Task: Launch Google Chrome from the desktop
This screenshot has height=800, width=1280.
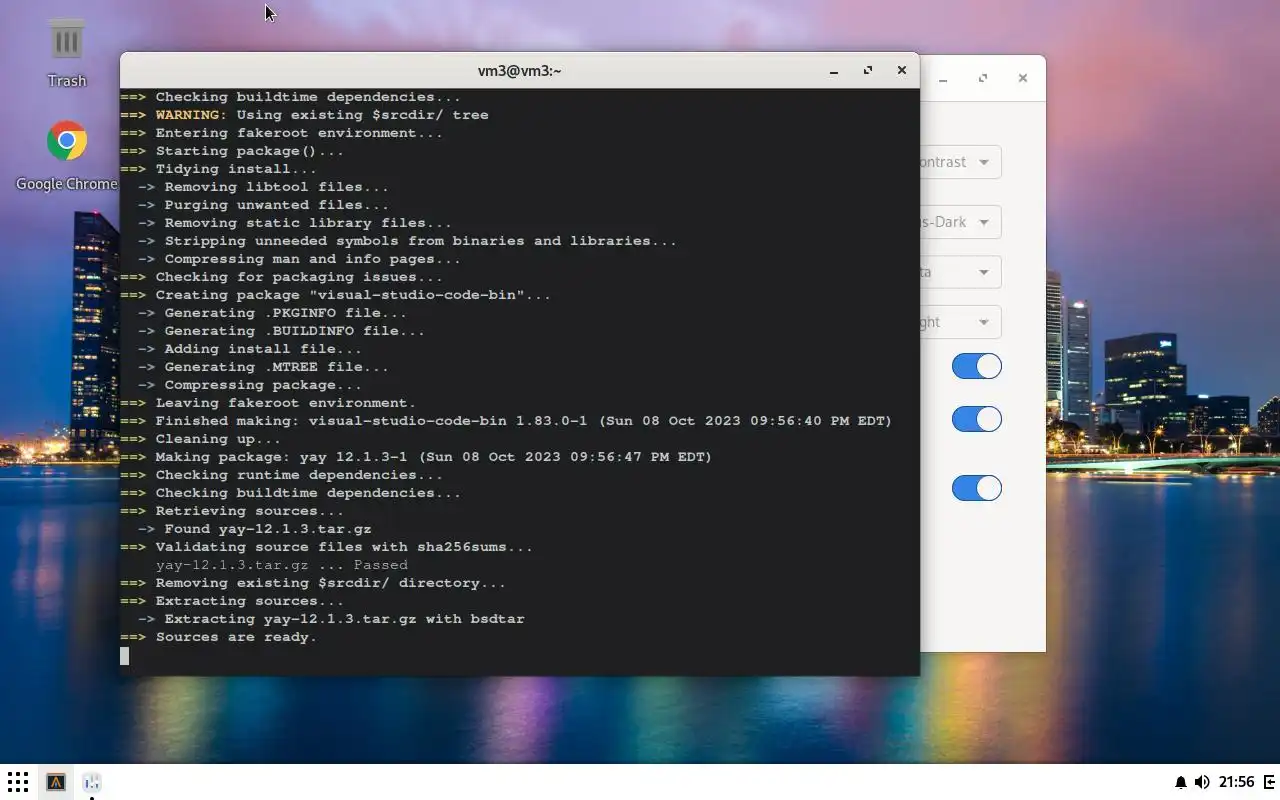Action: tap(67, 156)
